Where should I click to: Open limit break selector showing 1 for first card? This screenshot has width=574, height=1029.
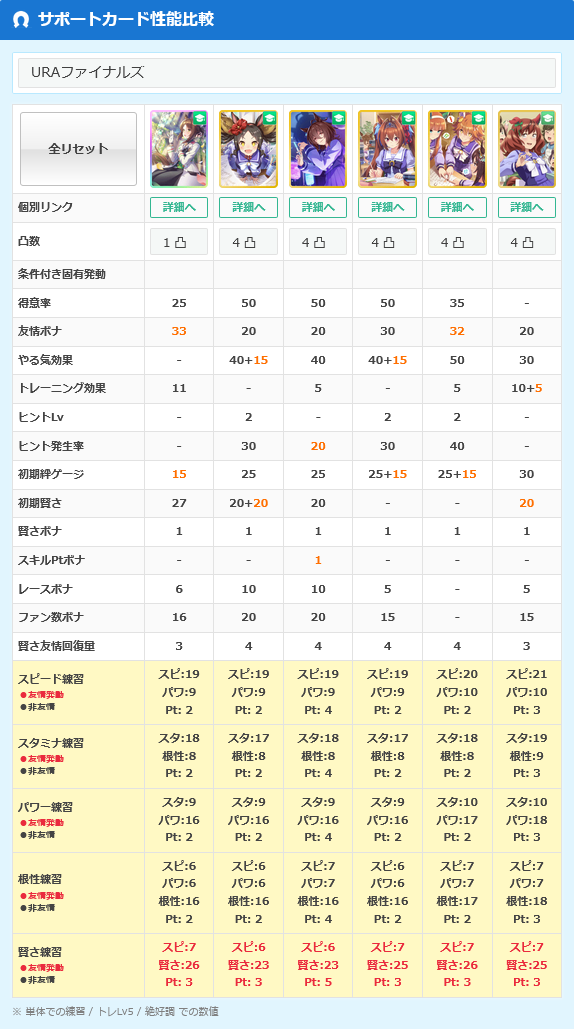coord(179,242)
